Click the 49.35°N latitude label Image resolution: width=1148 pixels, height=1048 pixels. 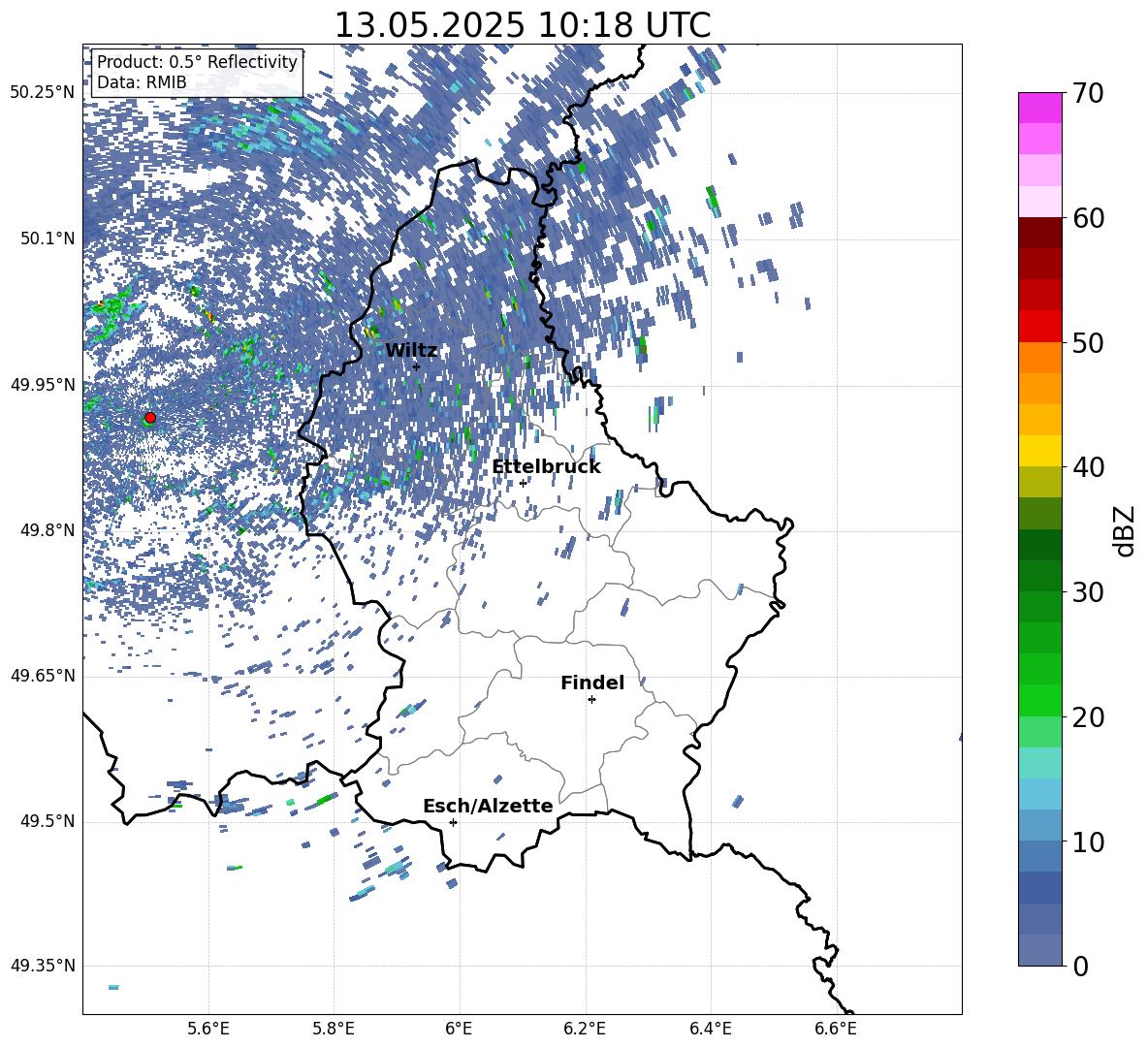tap(43, 966)
